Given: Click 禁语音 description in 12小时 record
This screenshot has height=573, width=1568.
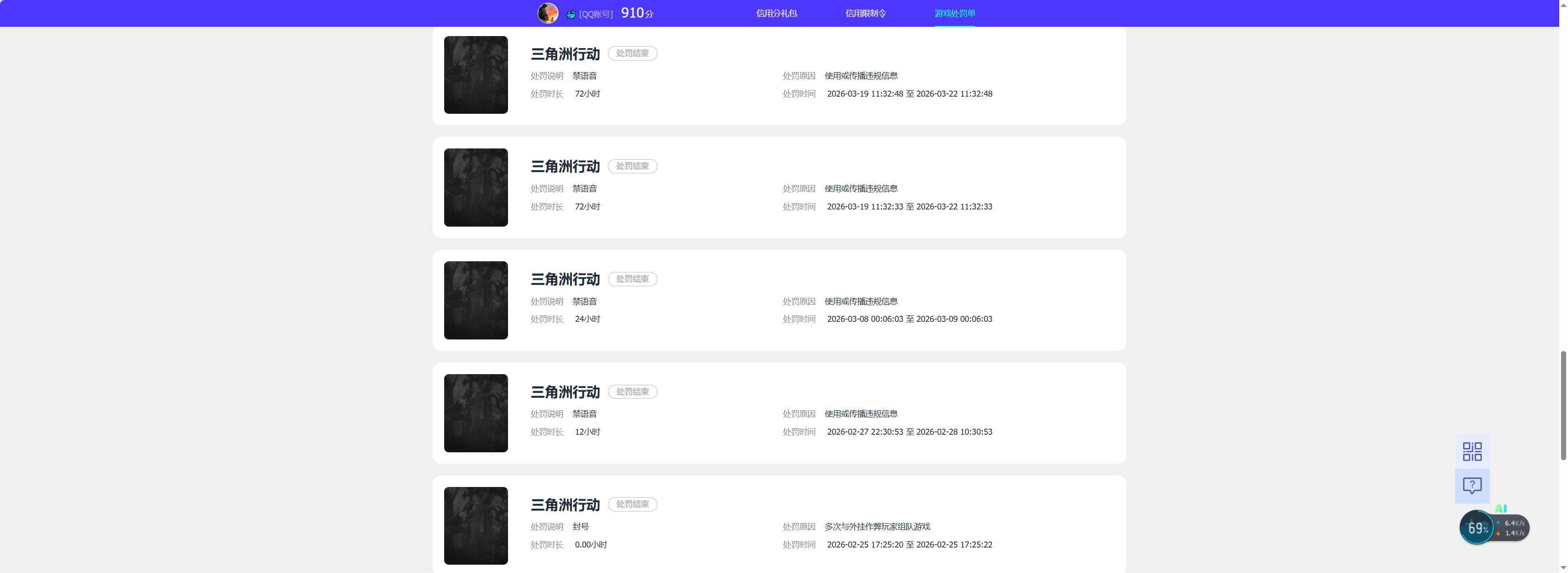Looking at the screenshot, I should click(584, 413).
